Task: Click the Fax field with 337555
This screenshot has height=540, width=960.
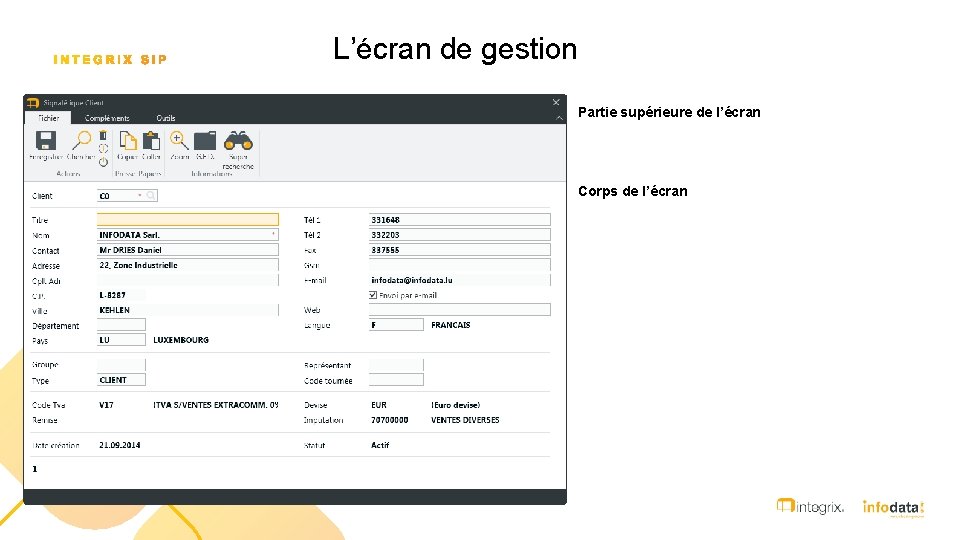Action: [460, 250]
